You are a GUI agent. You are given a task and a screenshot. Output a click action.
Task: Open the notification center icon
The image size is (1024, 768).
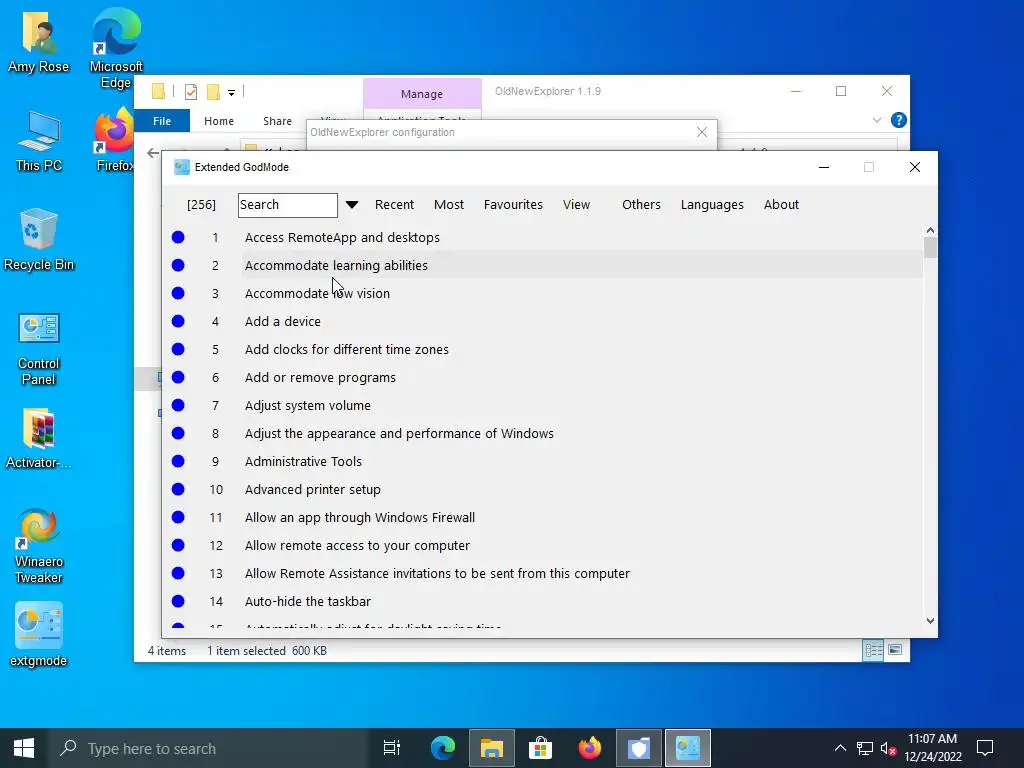985,748
